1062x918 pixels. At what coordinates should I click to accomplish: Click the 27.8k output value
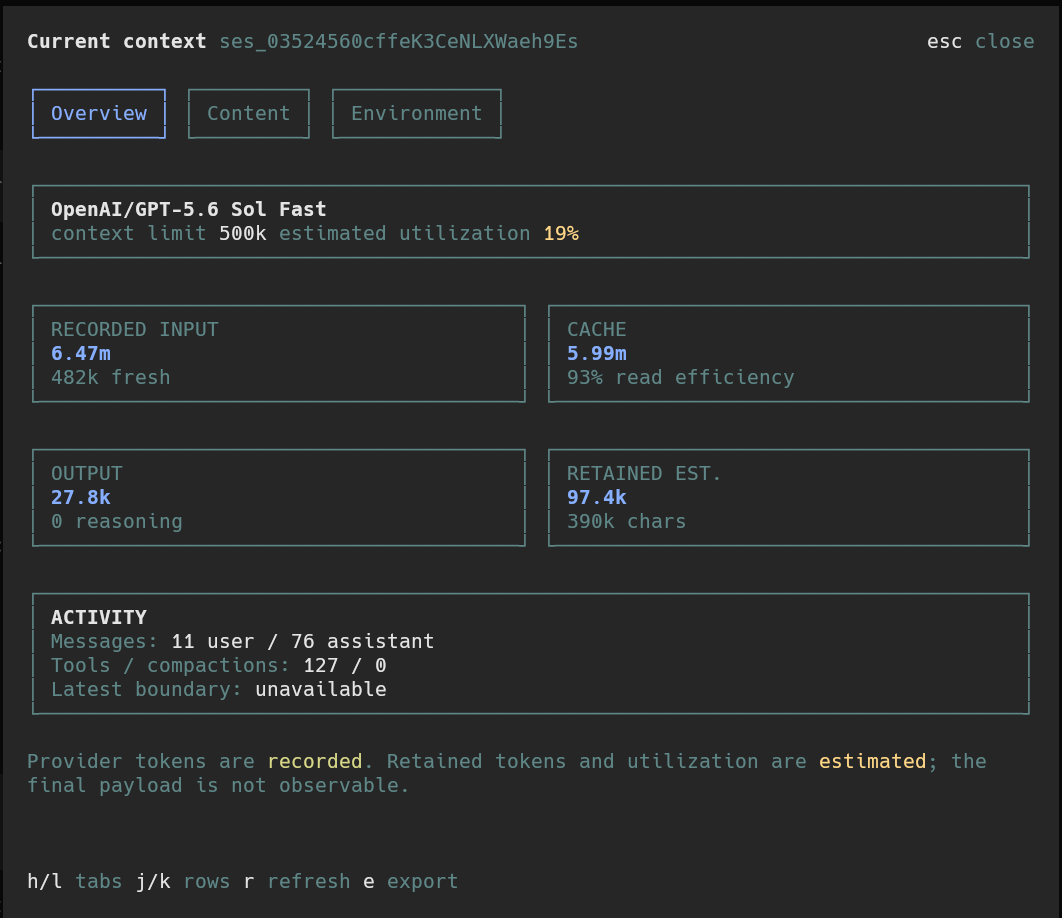[x=81, y=497]
